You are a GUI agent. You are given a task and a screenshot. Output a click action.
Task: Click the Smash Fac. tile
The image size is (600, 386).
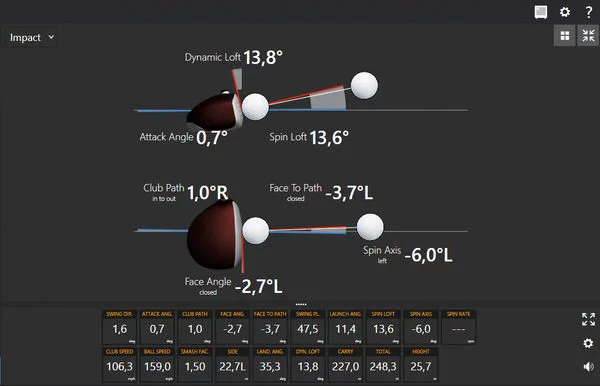(195, 364)
